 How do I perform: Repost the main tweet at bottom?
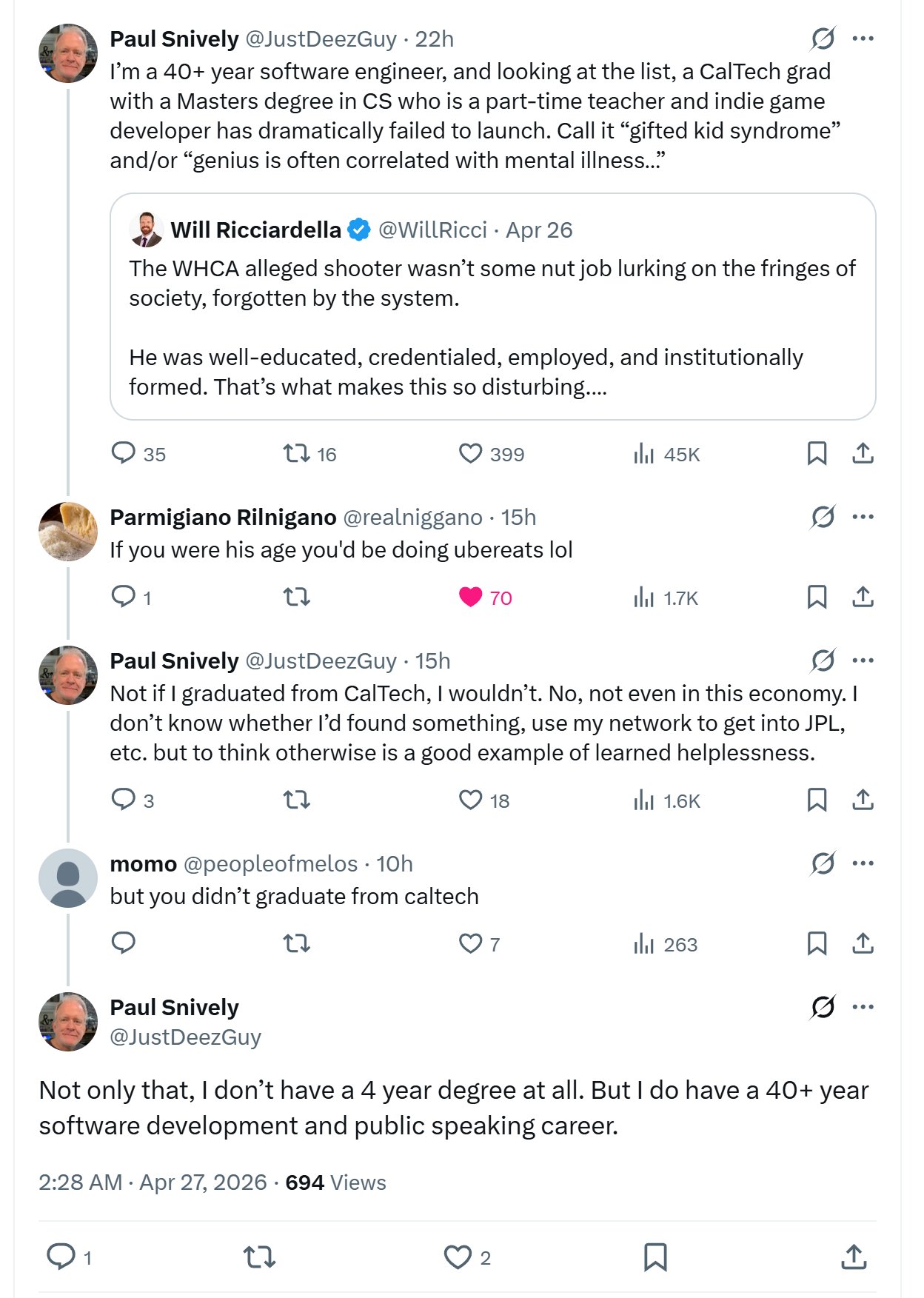click(x=260, y=1257)
